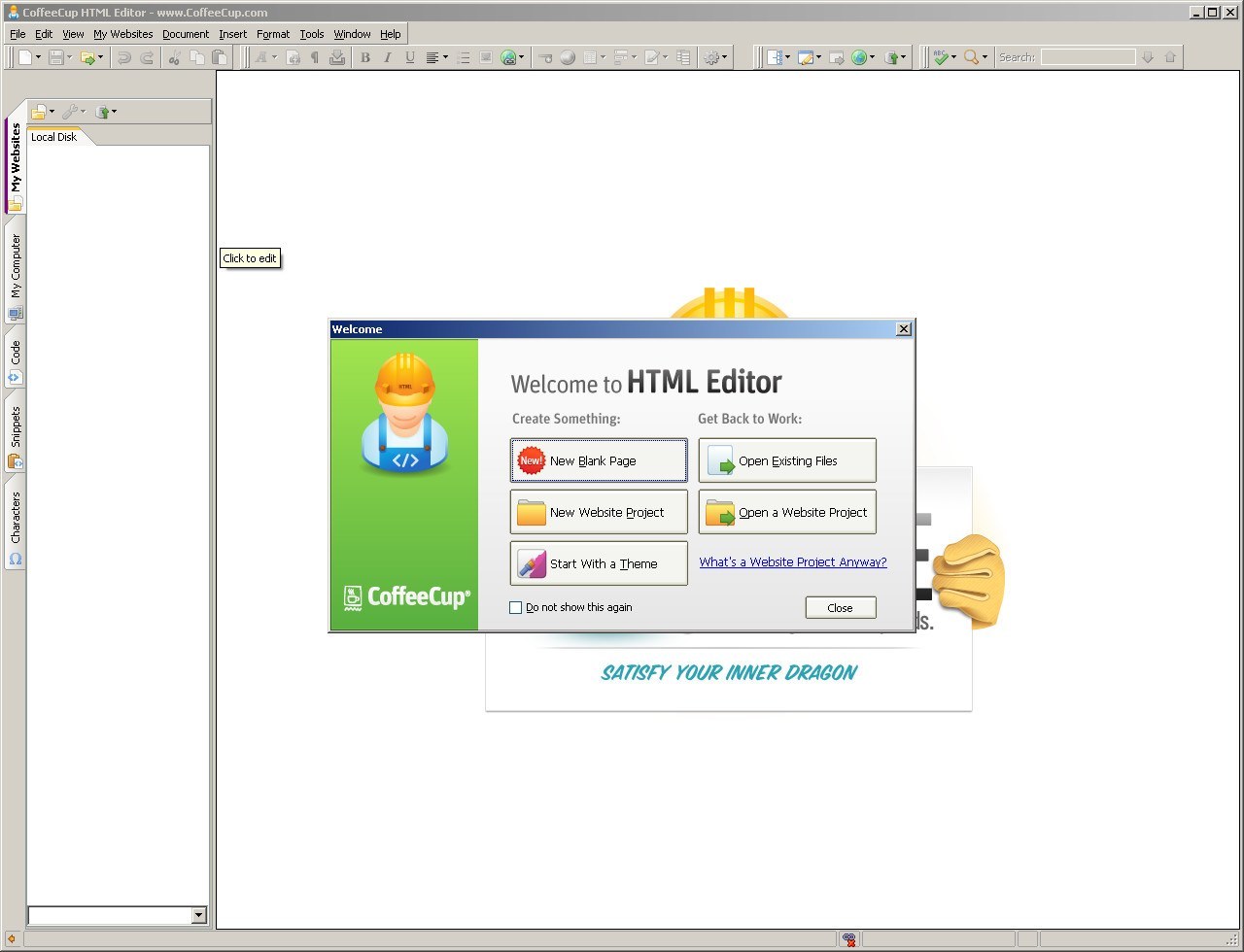Screen dimensions: 1244x952
Task: Click the globe browser preview icon
Action: tap(859, 57)
